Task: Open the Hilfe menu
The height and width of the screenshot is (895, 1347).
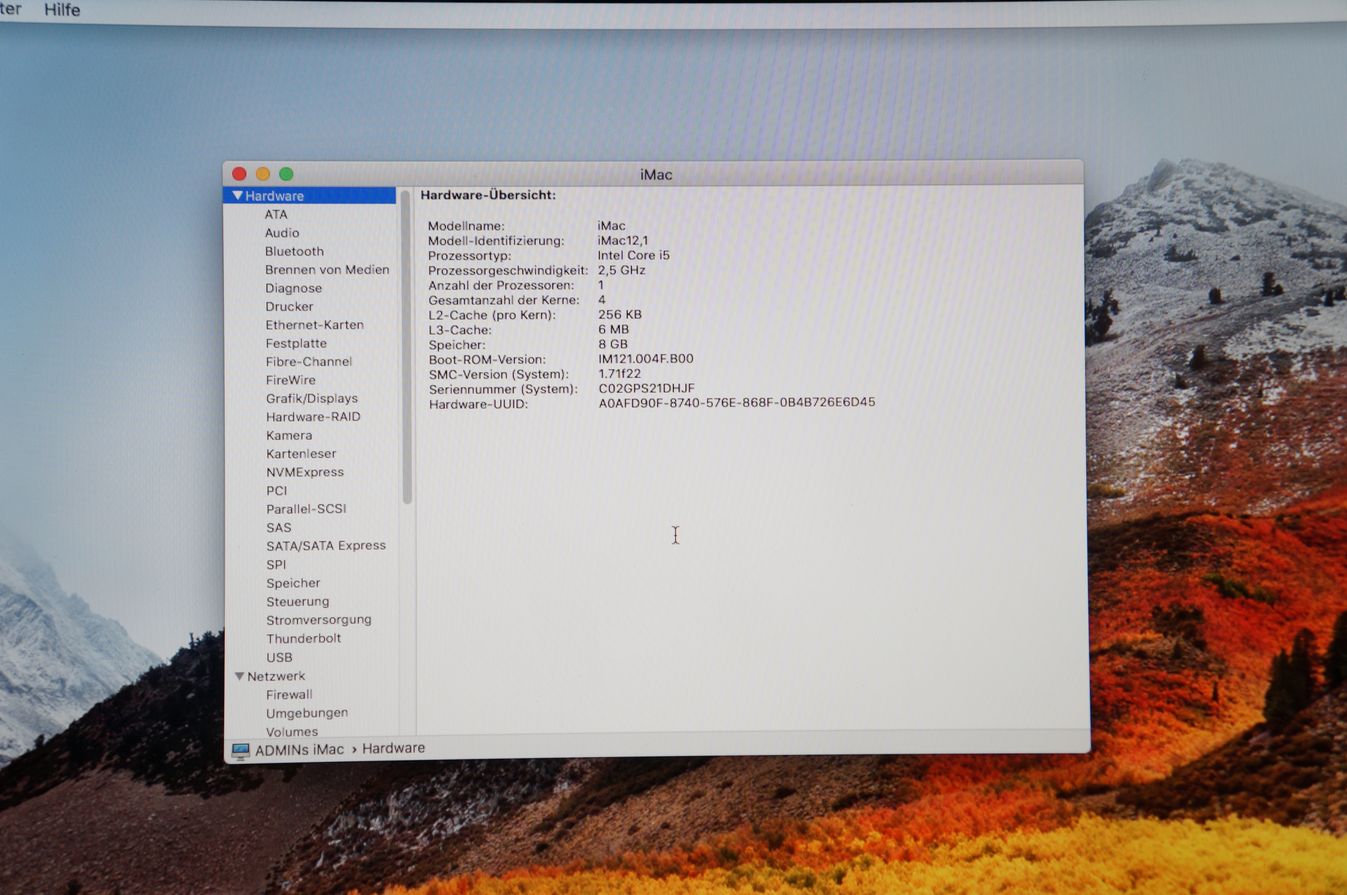Action: [x=62, y=9]
